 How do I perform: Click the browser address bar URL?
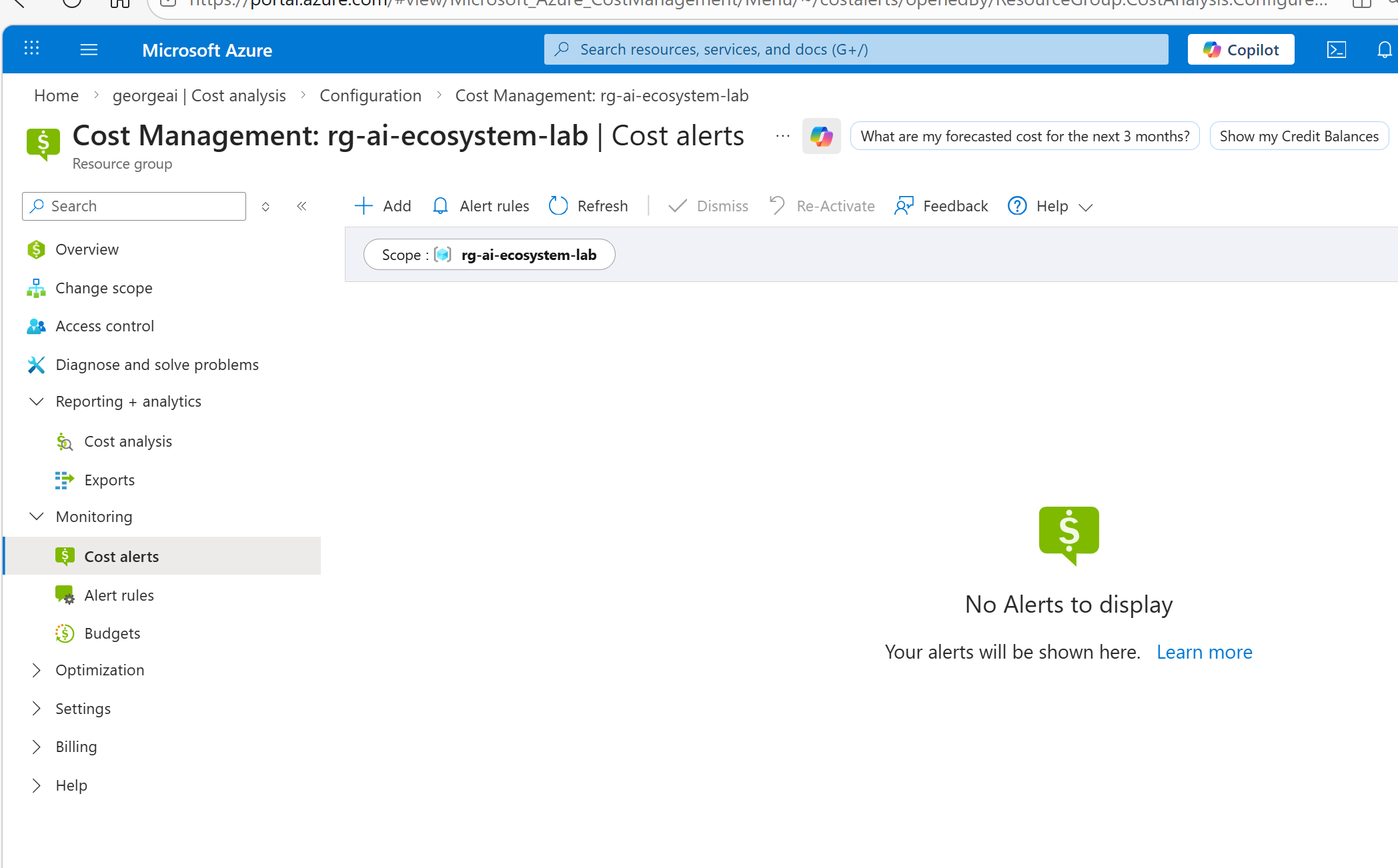pos(757,3)
